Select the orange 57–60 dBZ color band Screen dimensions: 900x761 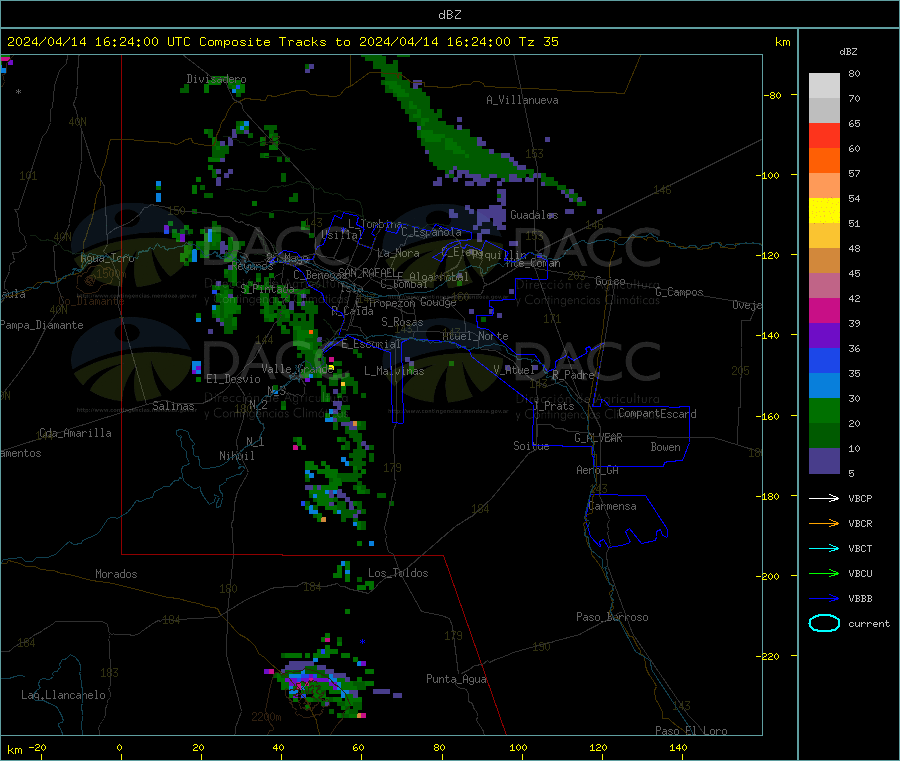point(824,161)
